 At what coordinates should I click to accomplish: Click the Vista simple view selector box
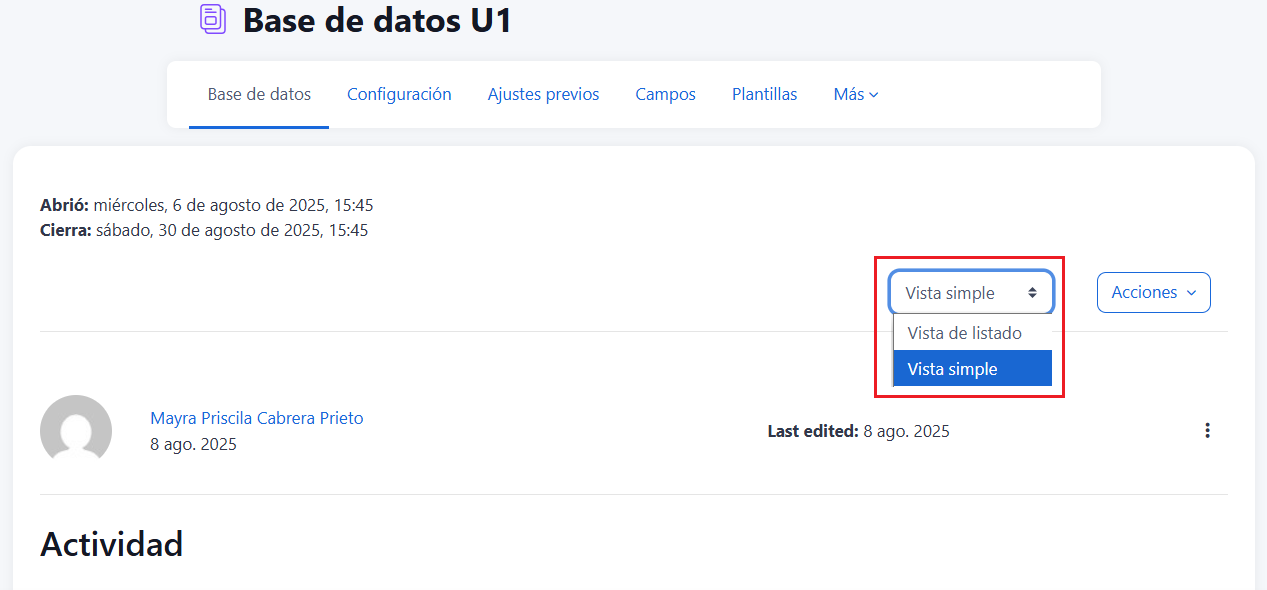[x=970, y=293]
